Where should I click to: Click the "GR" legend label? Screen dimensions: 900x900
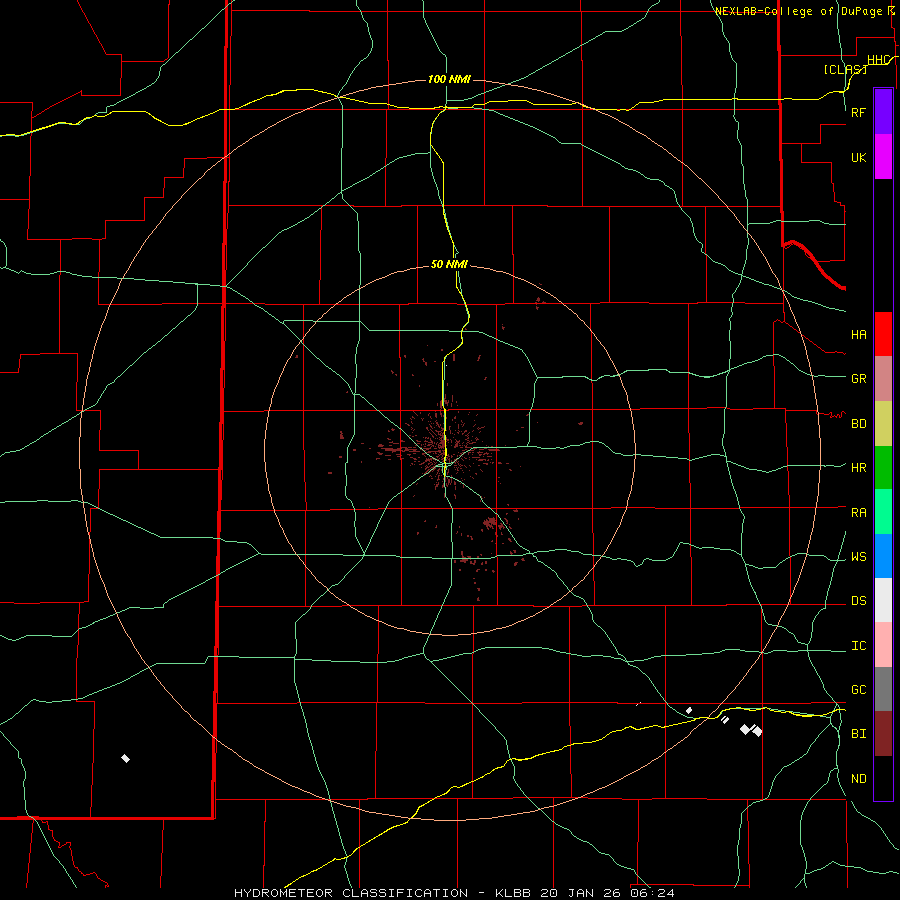pos(858,379)
